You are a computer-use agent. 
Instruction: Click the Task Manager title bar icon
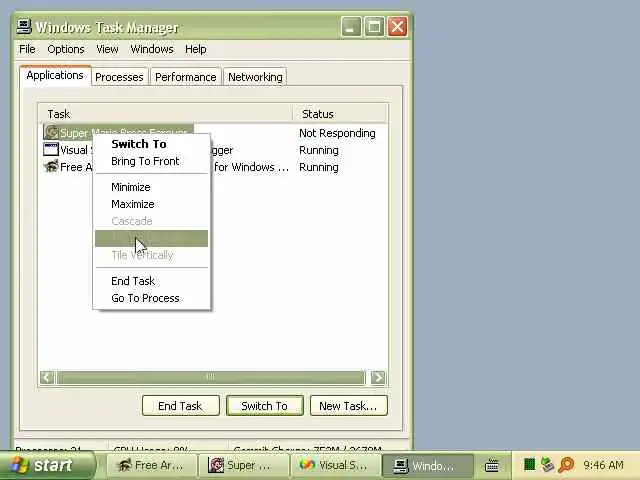pos(24,27)
